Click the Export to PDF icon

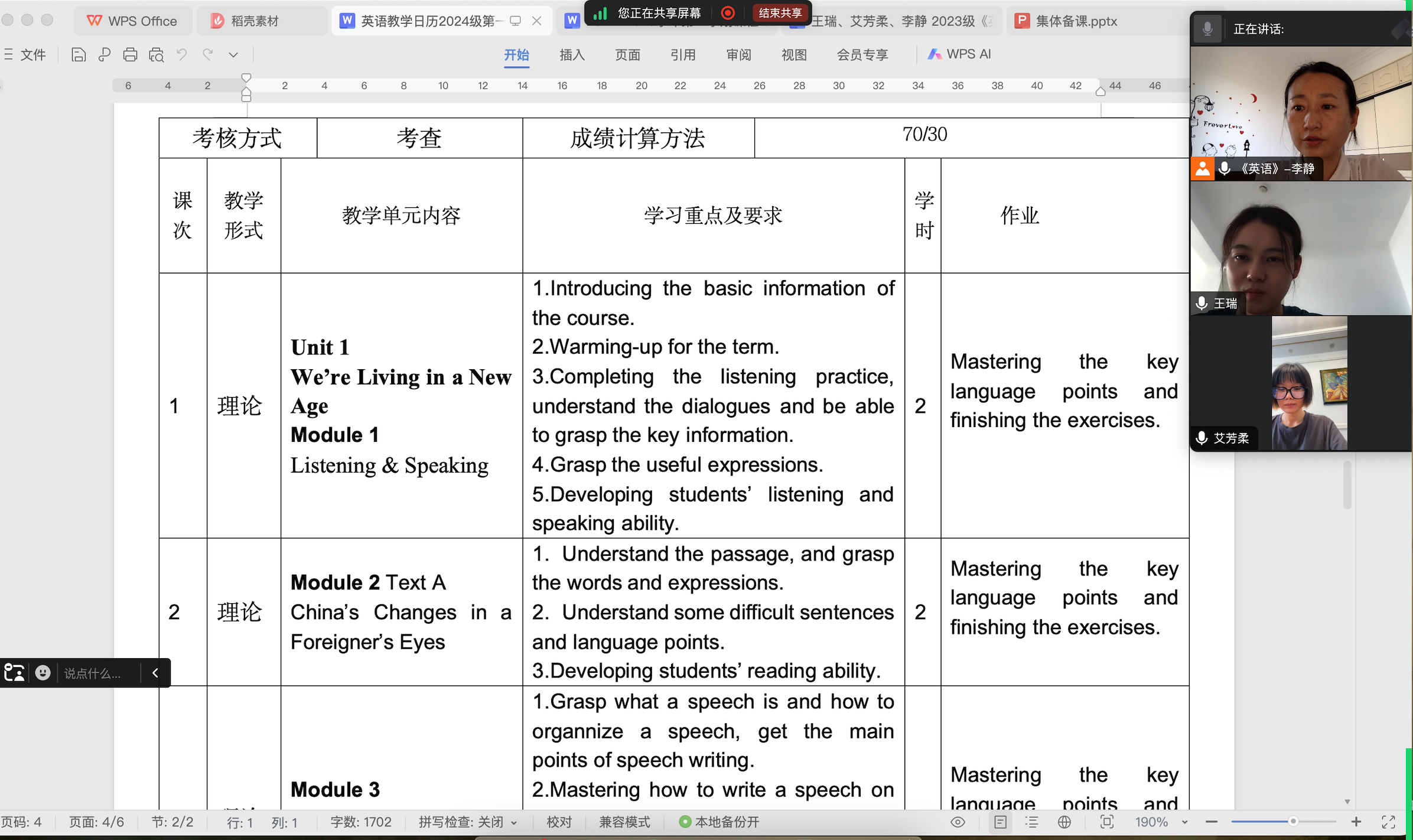point(105,55)
